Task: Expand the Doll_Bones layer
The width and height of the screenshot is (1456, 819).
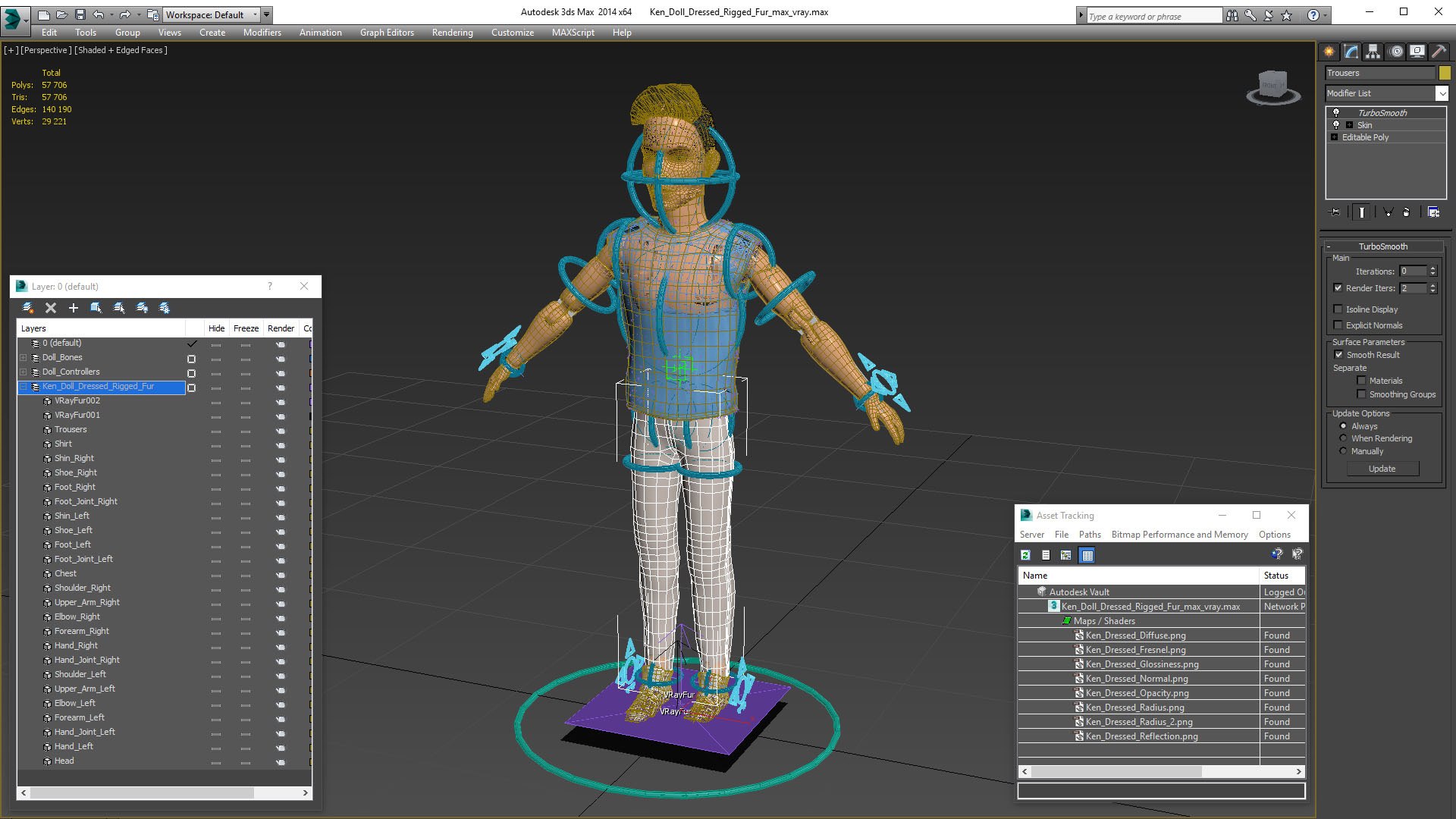Action: tap(24, 358)
